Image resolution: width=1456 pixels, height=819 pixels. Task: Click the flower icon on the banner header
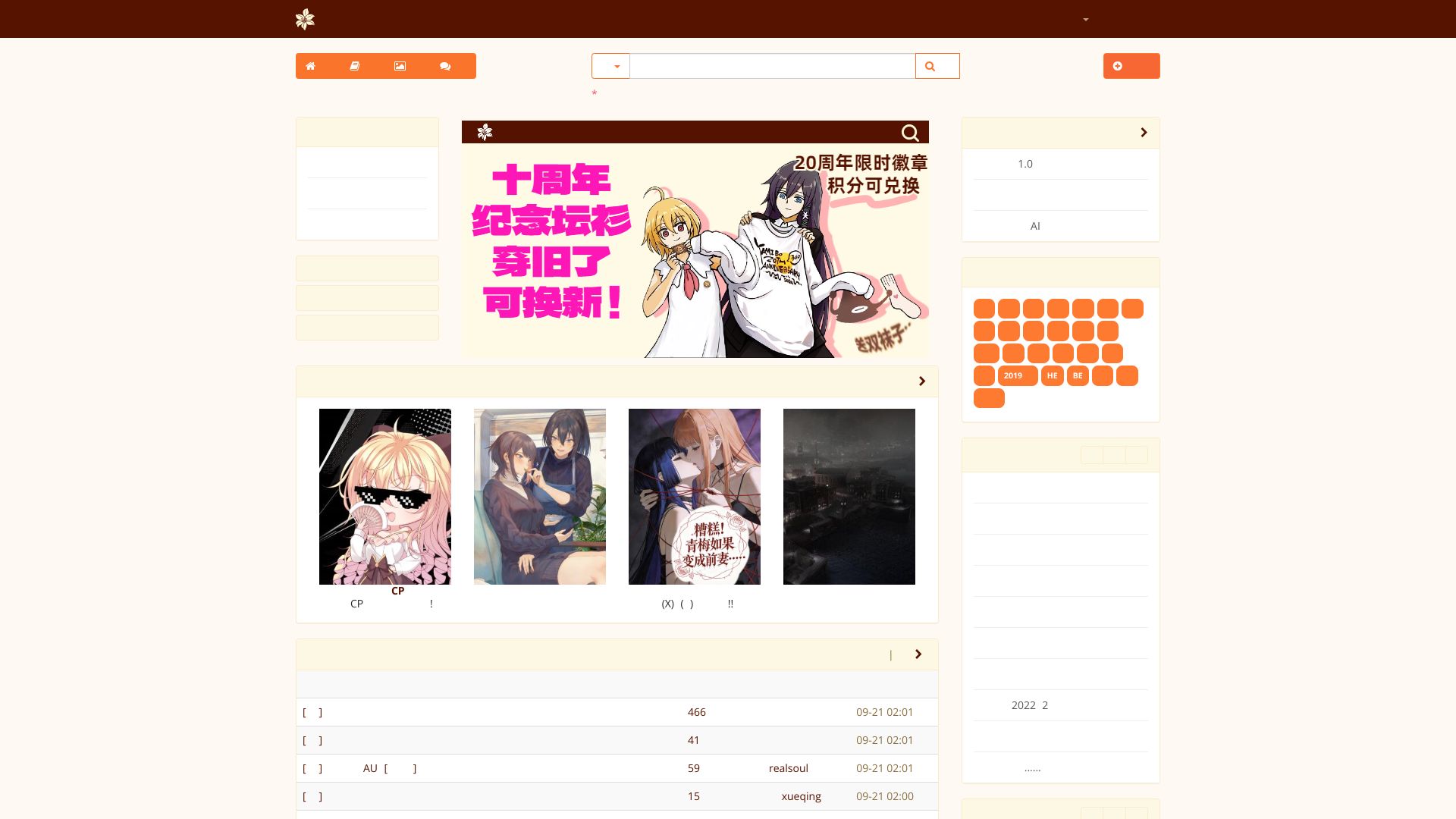pyautogui.click(x=485, y=133)
